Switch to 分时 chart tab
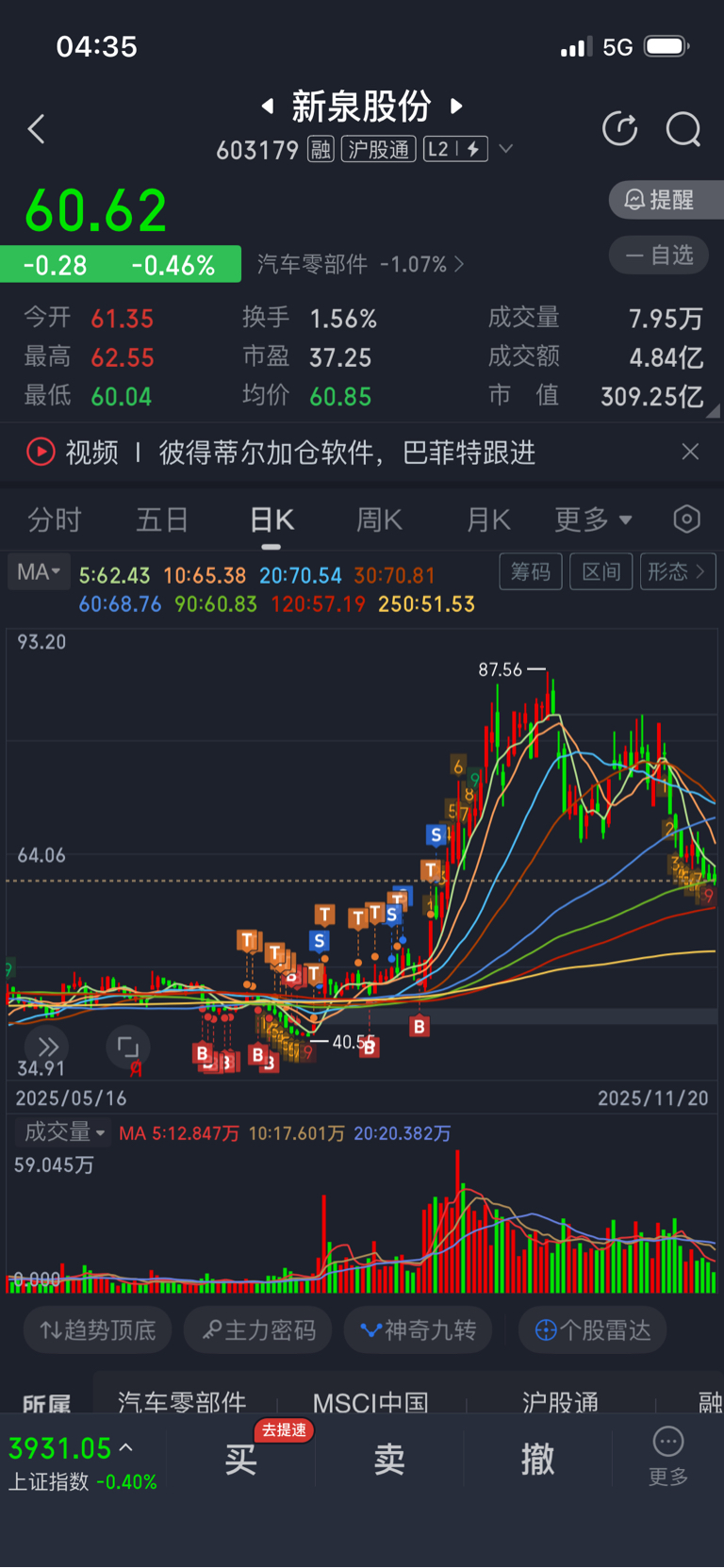 [55, 520]
